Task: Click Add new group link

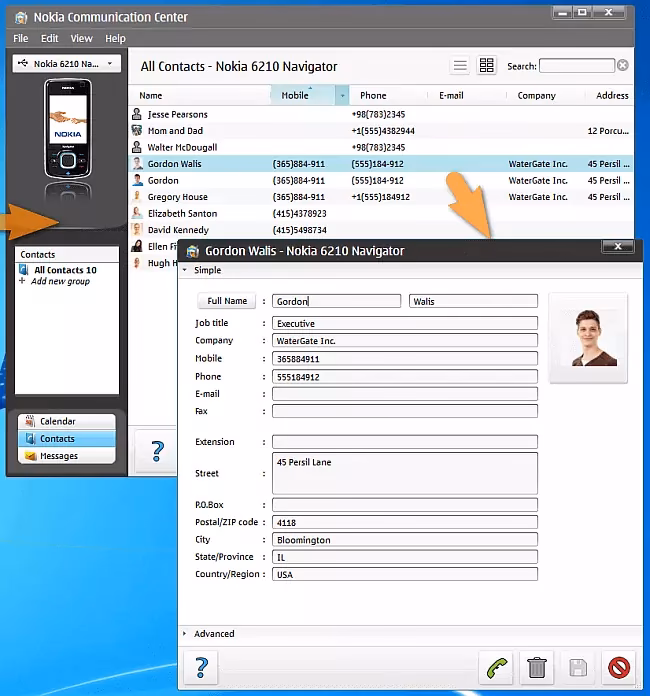Action: point(60,281)
